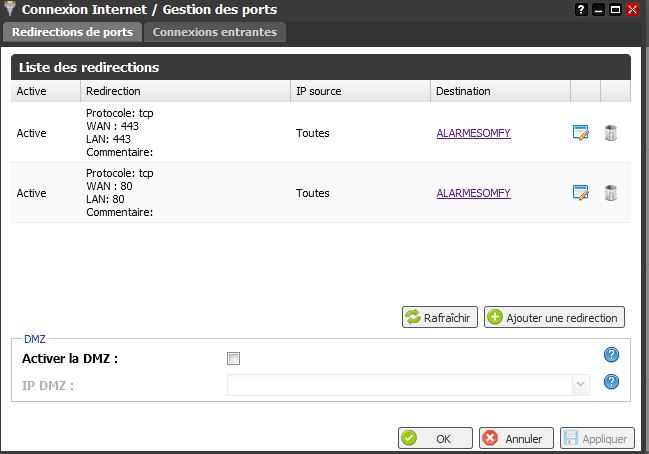Click Ajouter une redirection button

[554, 317]
